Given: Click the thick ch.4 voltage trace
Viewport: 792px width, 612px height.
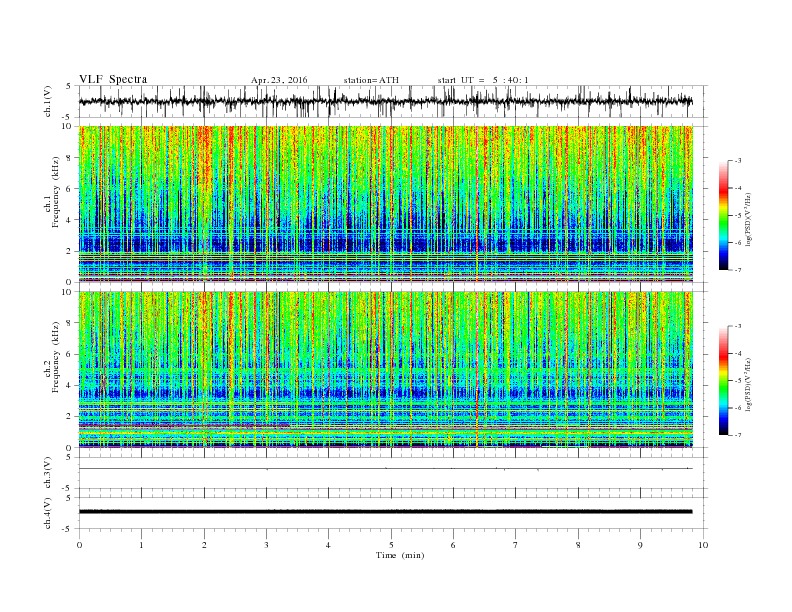Looking at the screenshot, I should point(386,512).
